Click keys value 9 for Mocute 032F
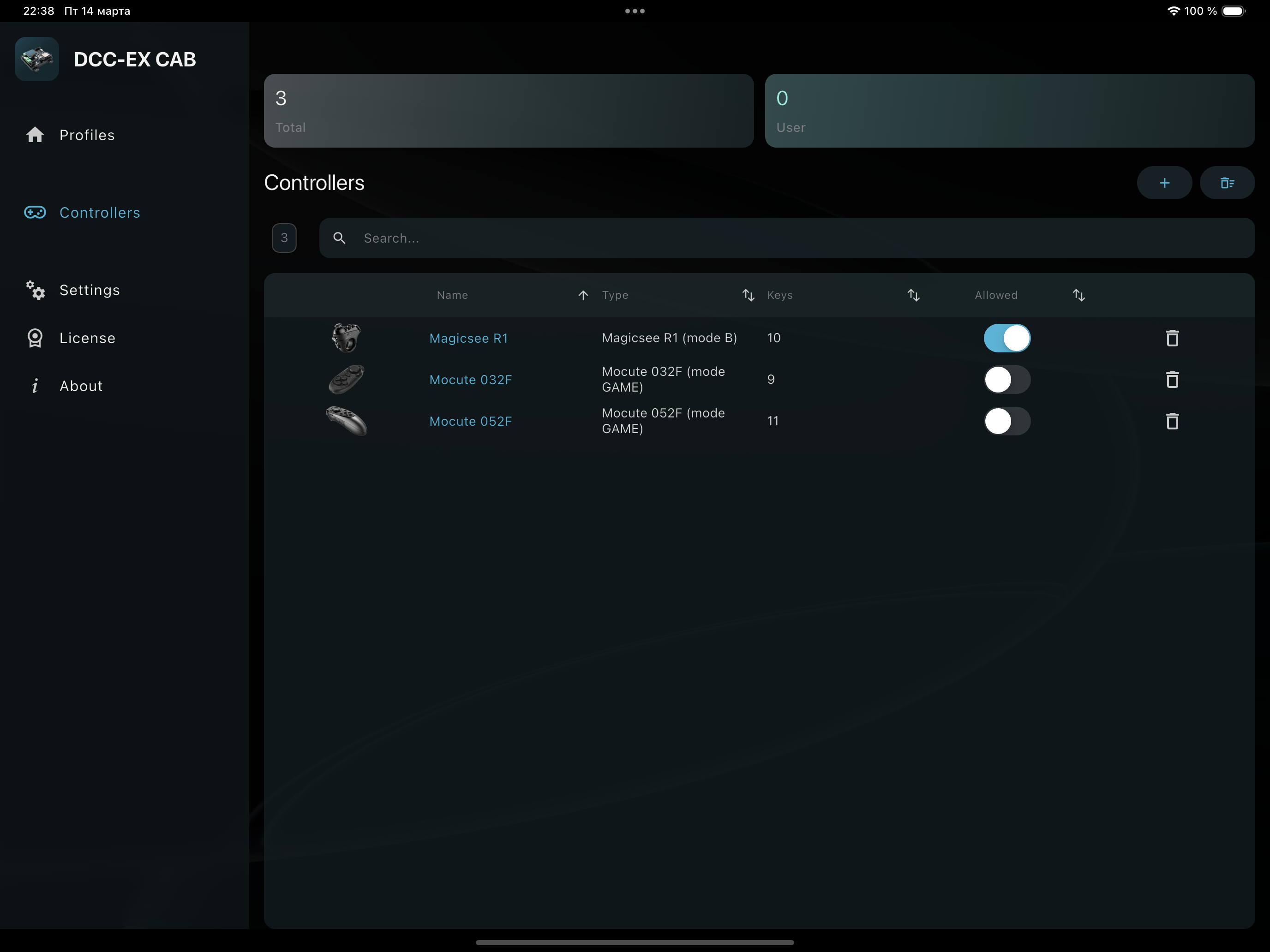 point(771,379)
